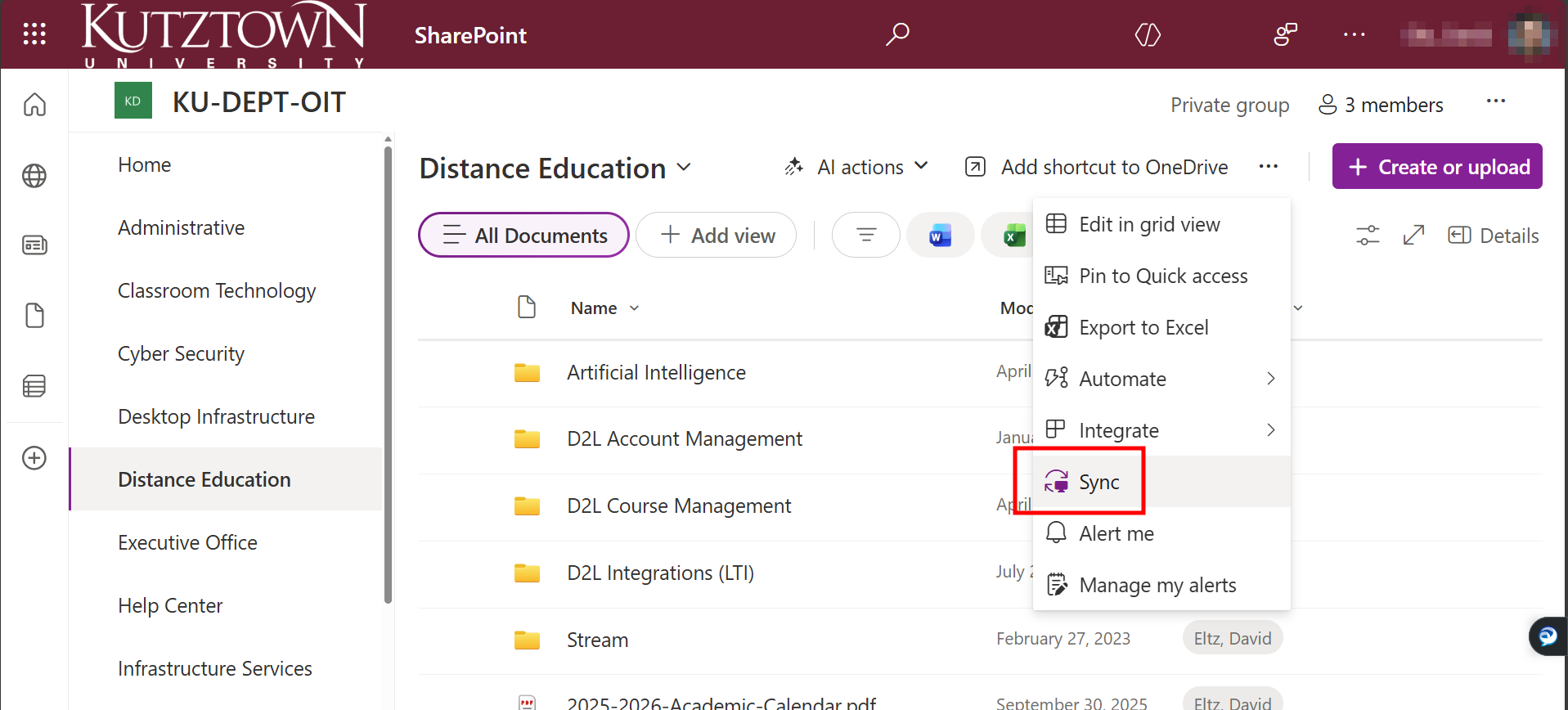Viewport: 1568px width, 710px height.
Task: Click the search magnifier icon
Action: 897,34
